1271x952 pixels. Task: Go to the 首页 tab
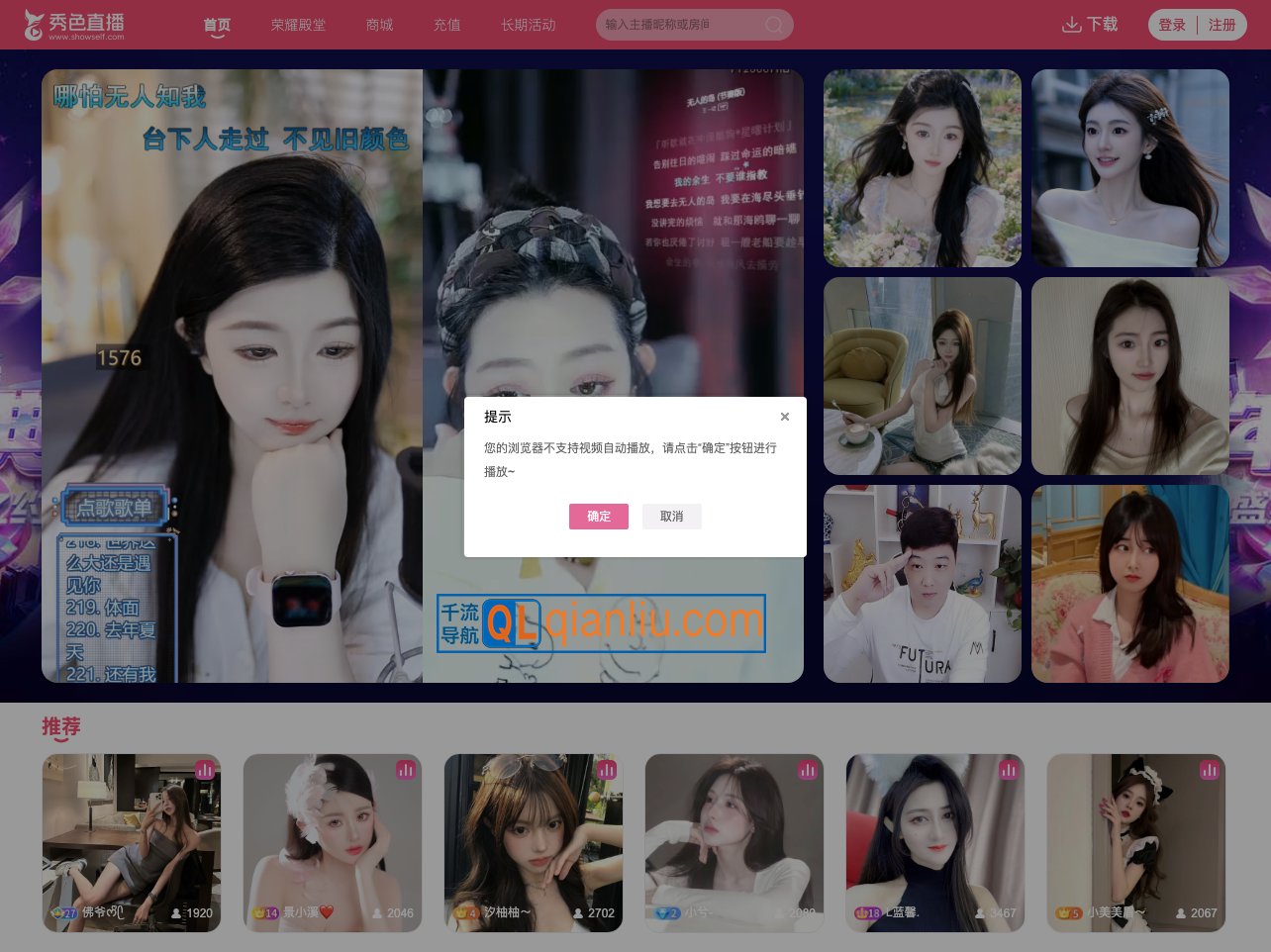(x=217, y=25)
